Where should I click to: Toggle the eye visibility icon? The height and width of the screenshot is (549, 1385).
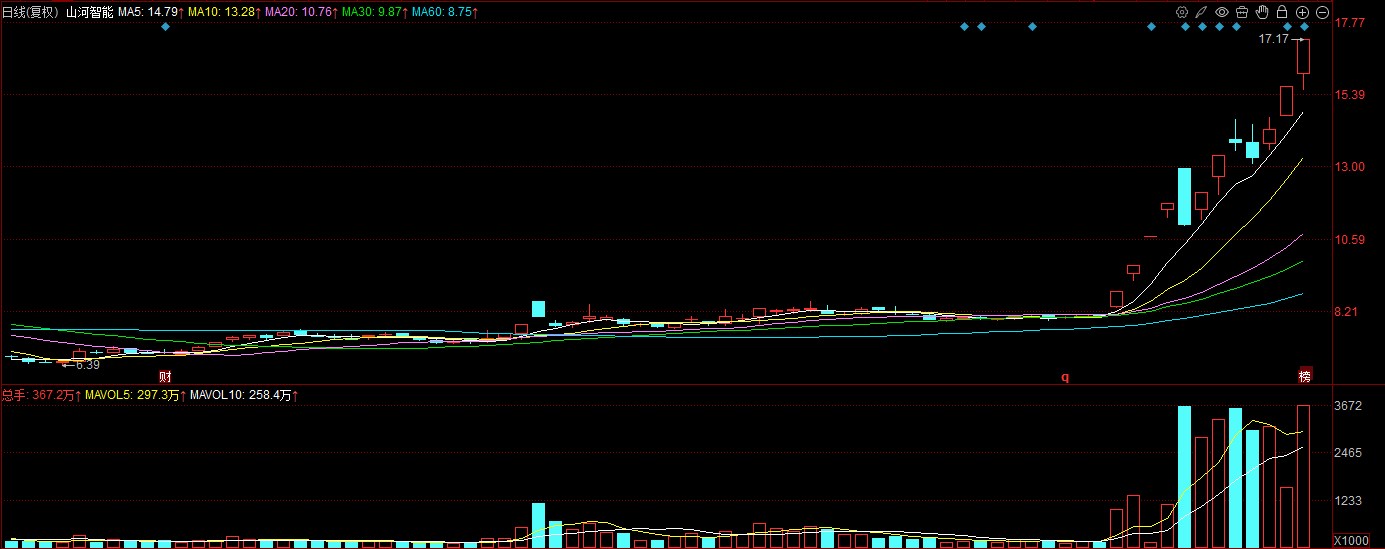pyautogui.click(x=1221, y=12)
